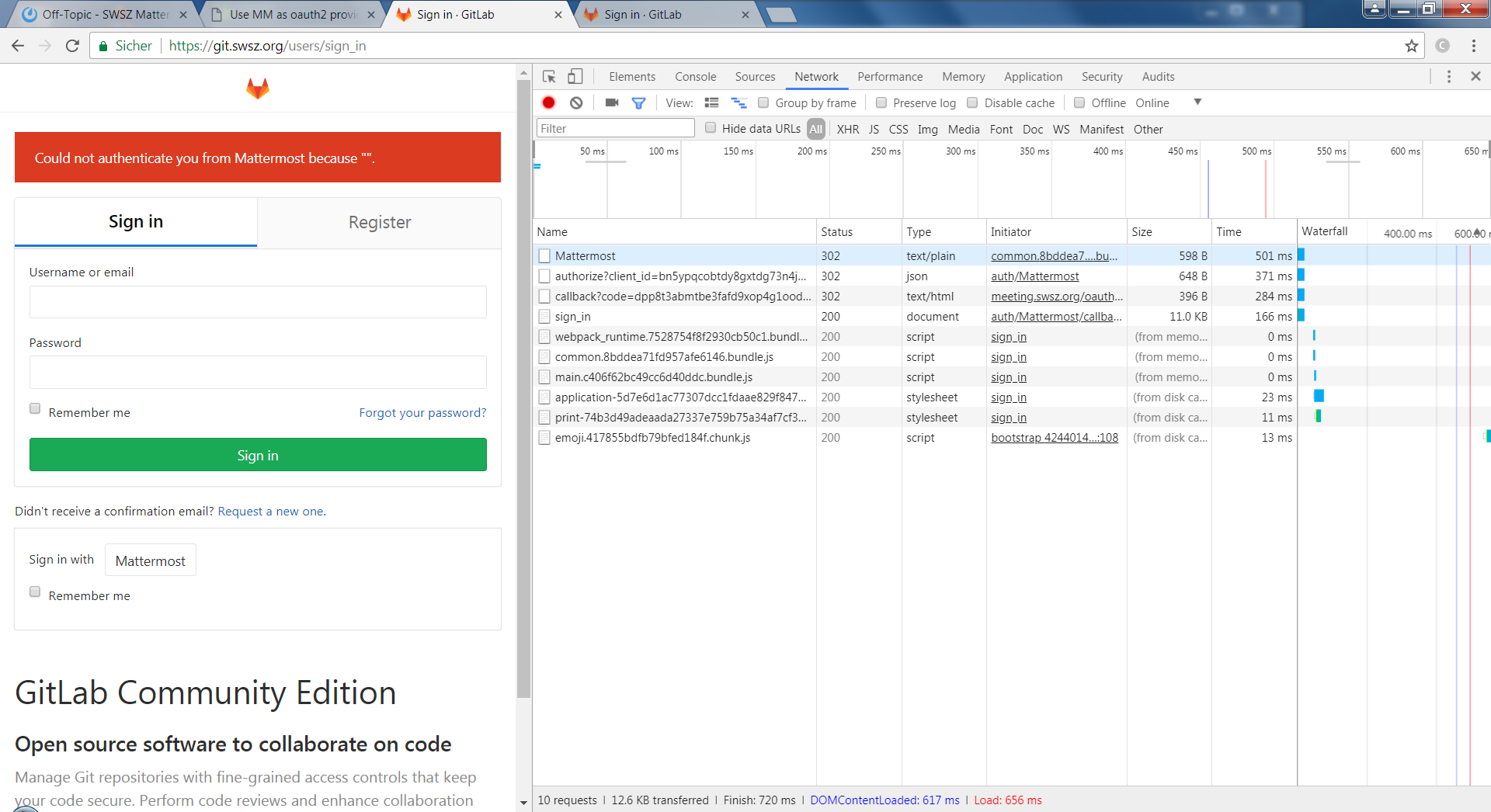
Task: Follow the Forgot your password link
Action: [x=422, y=412]
